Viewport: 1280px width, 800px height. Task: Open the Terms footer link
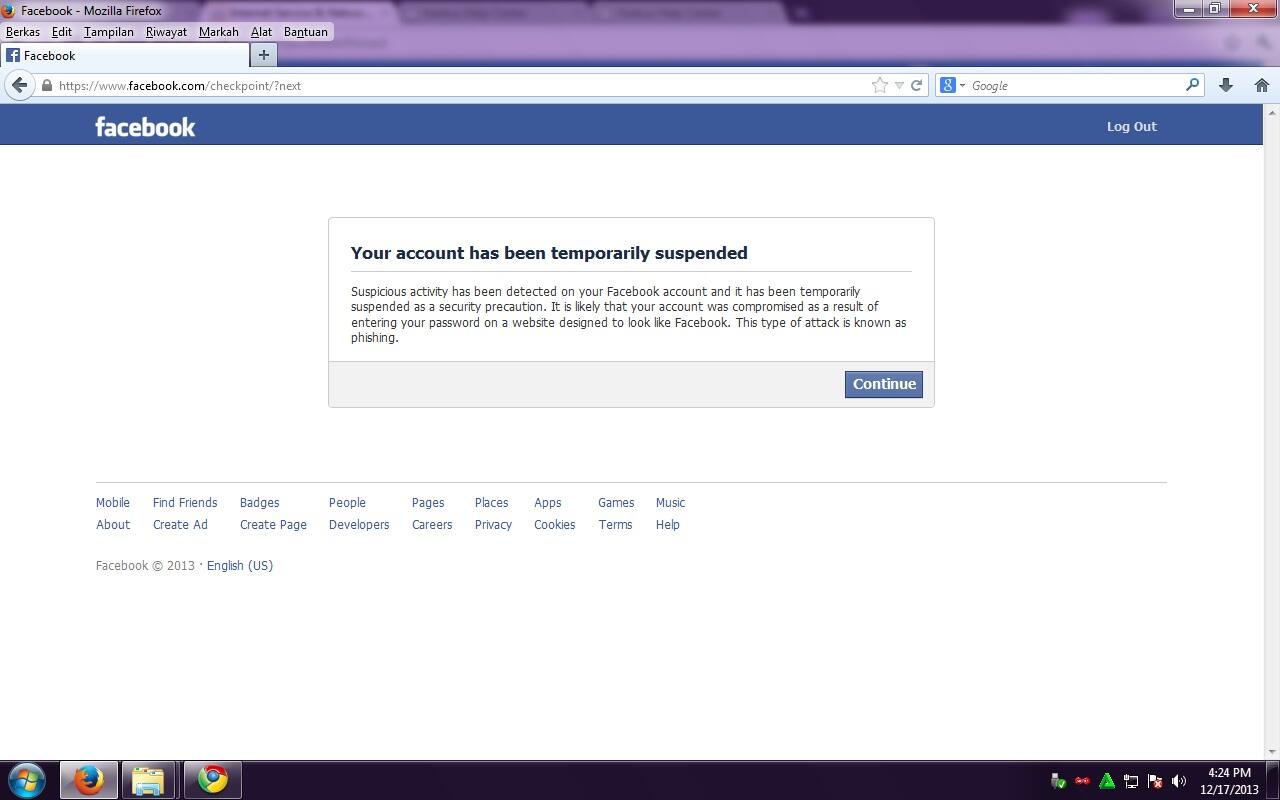(615, 525)
